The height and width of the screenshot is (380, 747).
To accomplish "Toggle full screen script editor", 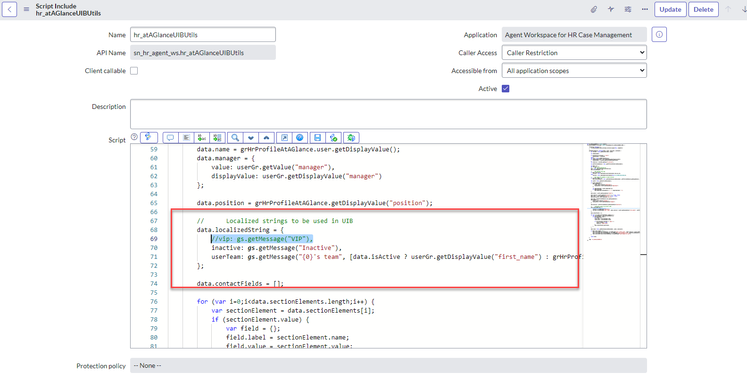I will pyautogui.click(x=284, y=137).
